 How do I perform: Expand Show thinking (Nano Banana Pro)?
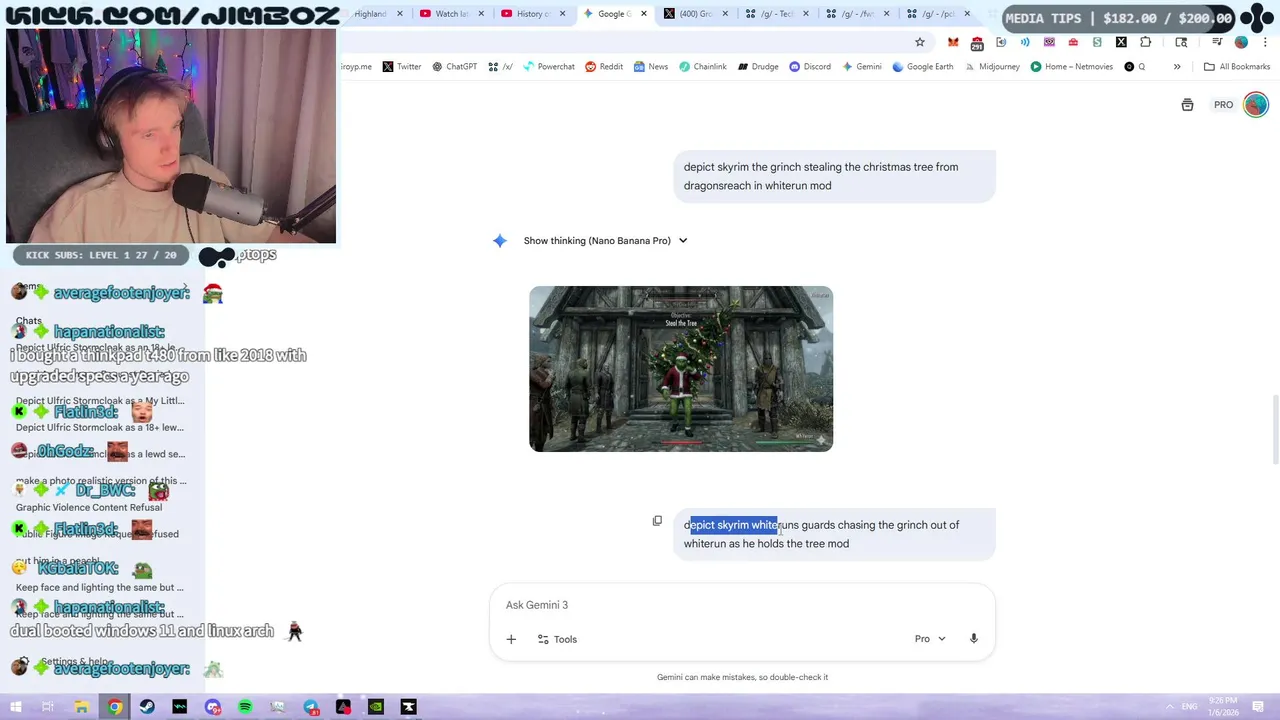pyautogui.click(x=605, y=241)
